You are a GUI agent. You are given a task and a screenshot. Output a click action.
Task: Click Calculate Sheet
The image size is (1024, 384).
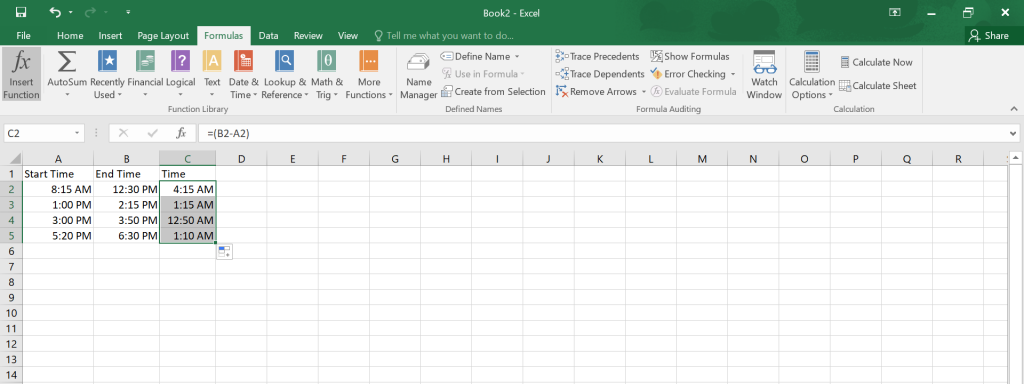coord(877,86)
